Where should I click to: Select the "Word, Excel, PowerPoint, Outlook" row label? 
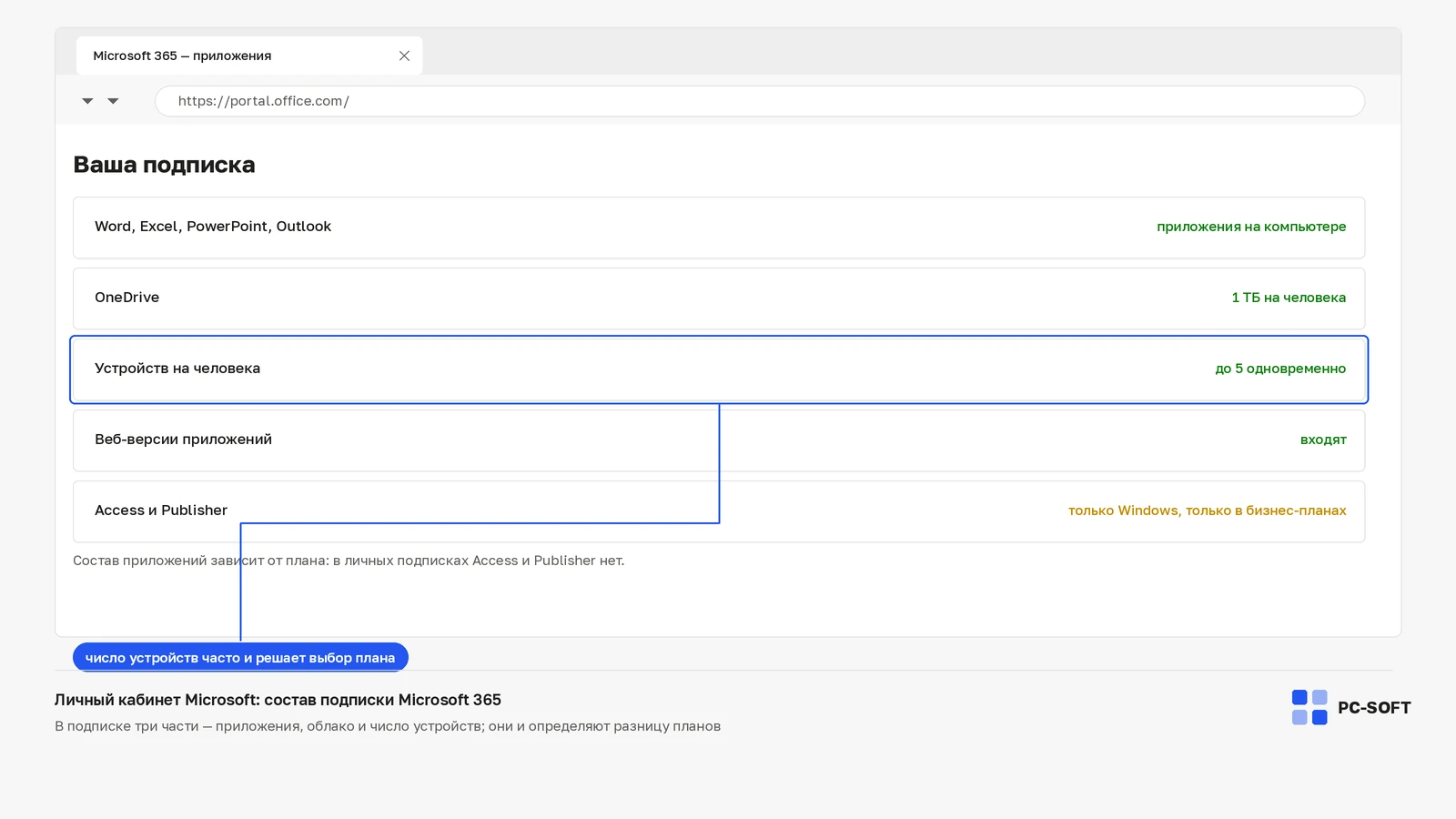pyautogui.click(x=213, y=227)
